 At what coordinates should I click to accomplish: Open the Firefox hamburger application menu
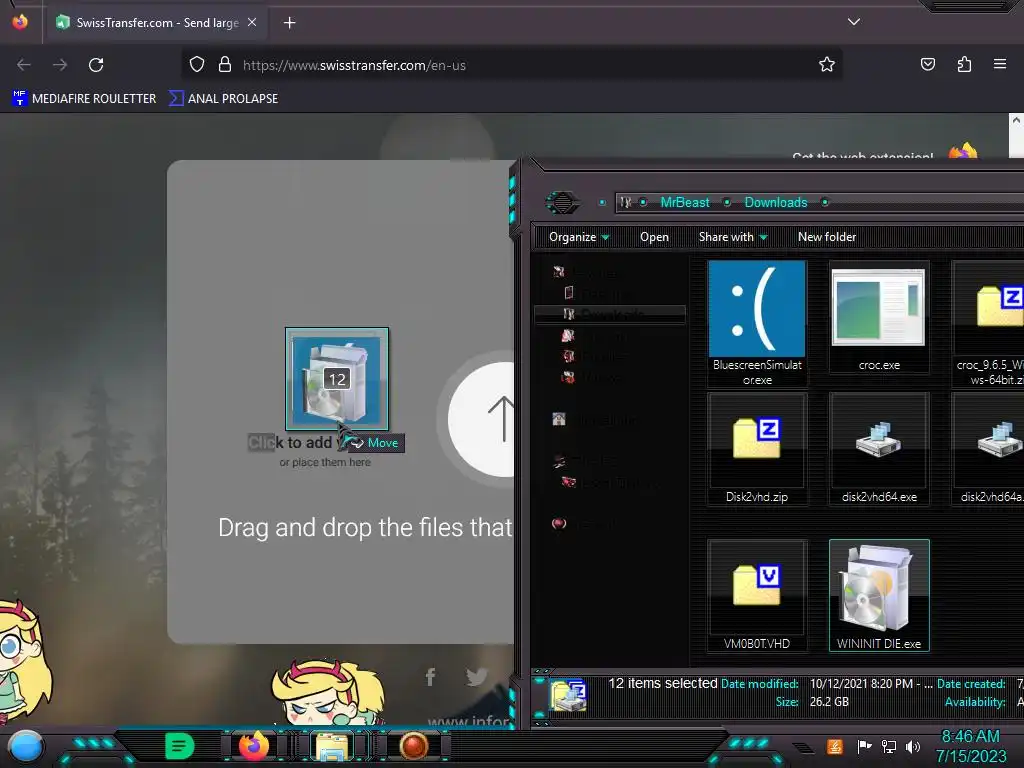pos(1000,64)
